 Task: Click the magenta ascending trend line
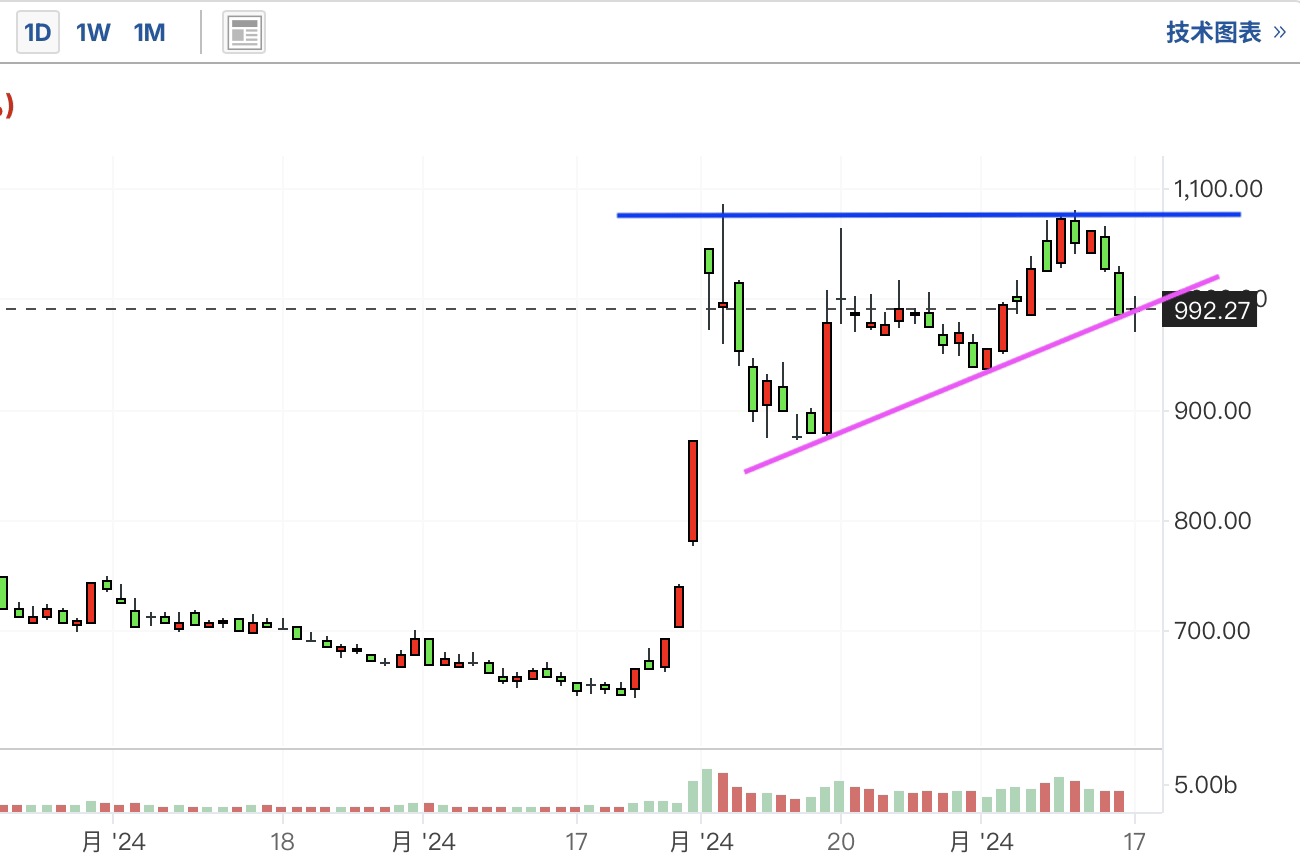[982, 373]
